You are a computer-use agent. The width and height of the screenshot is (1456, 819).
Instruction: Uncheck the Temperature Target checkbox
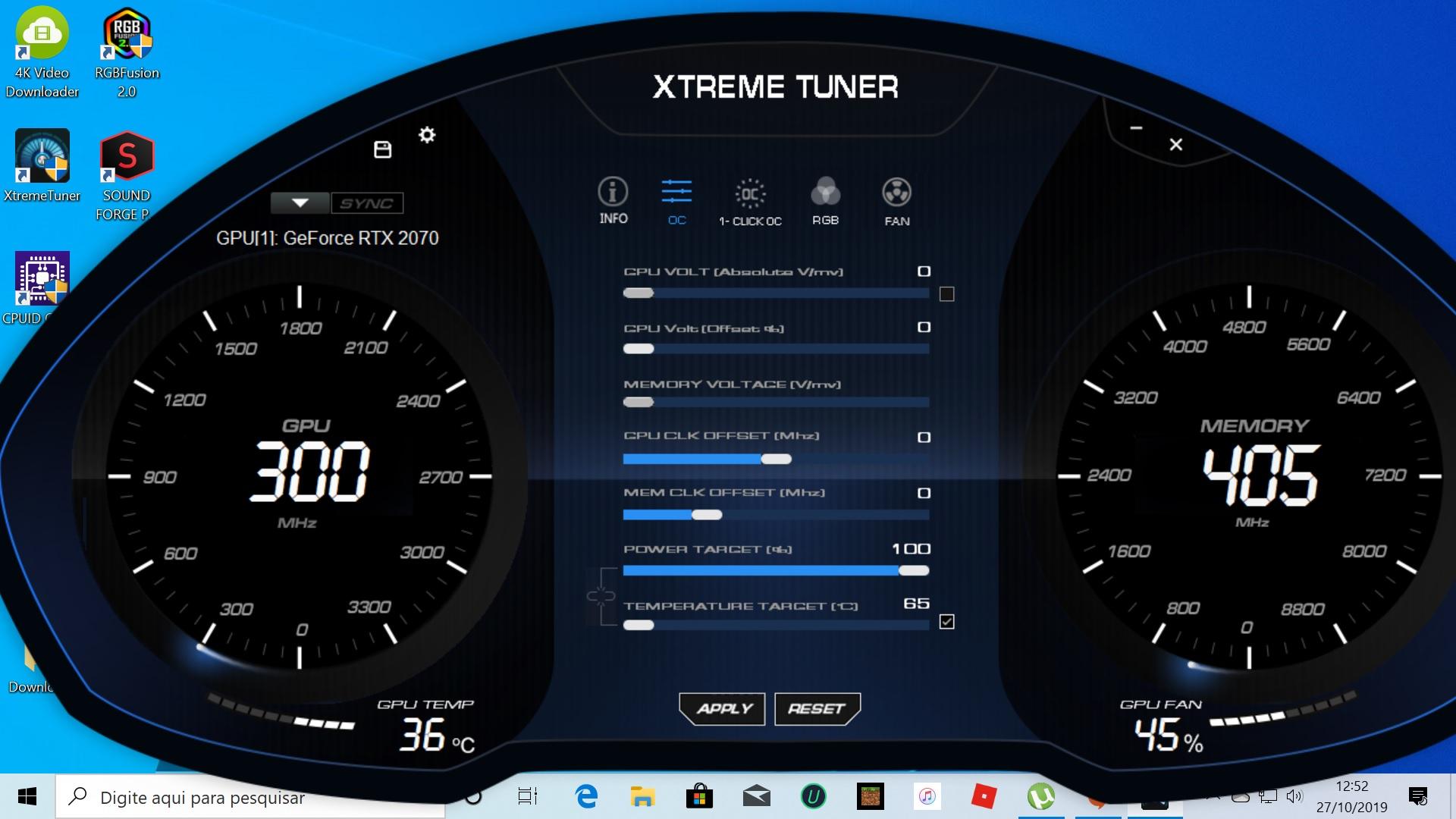[946, 622]
